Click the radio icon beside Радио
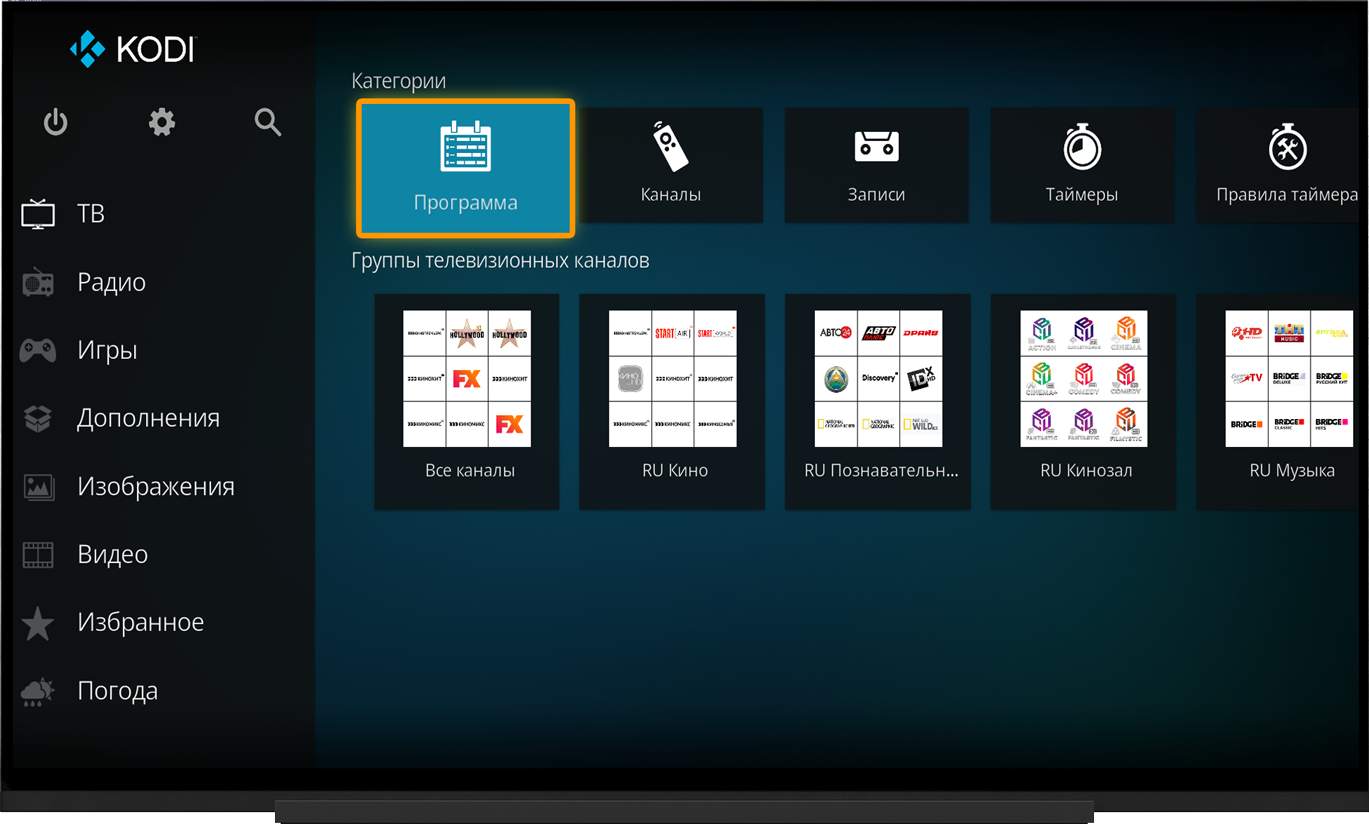The image size is (1369, 824). 38,283
